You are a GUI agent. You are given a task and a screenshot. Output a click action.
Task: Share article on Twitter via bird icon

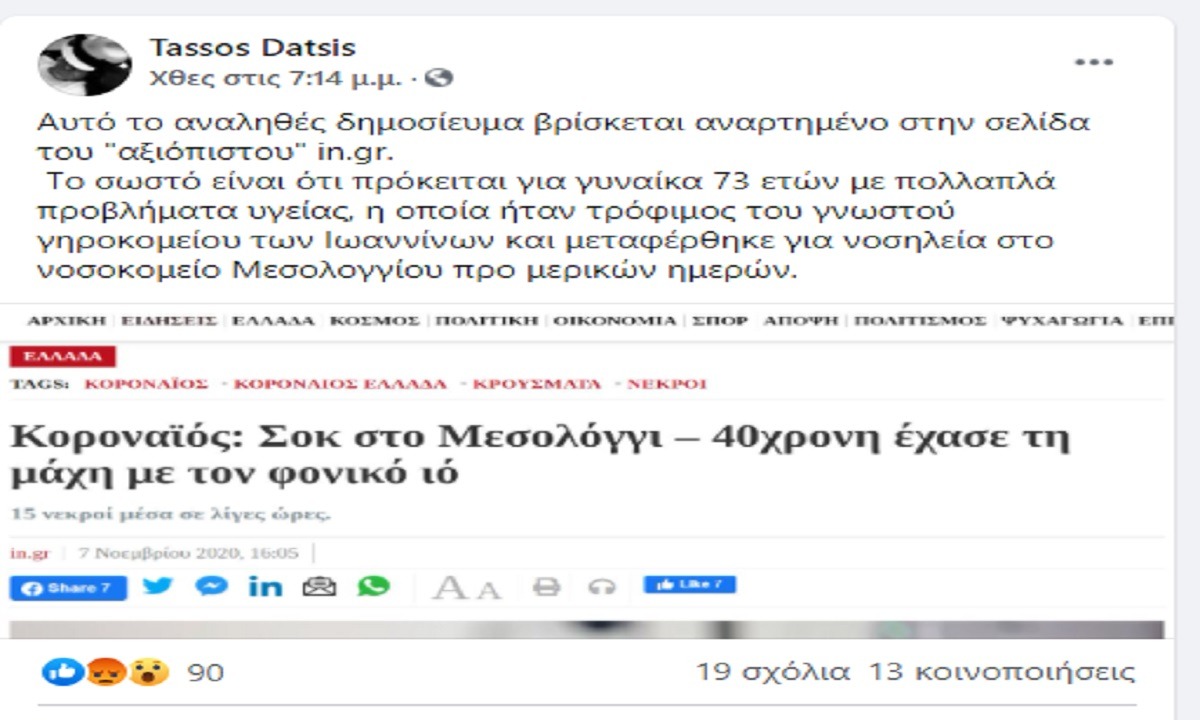pyautogui.click(x=157, y=587)
